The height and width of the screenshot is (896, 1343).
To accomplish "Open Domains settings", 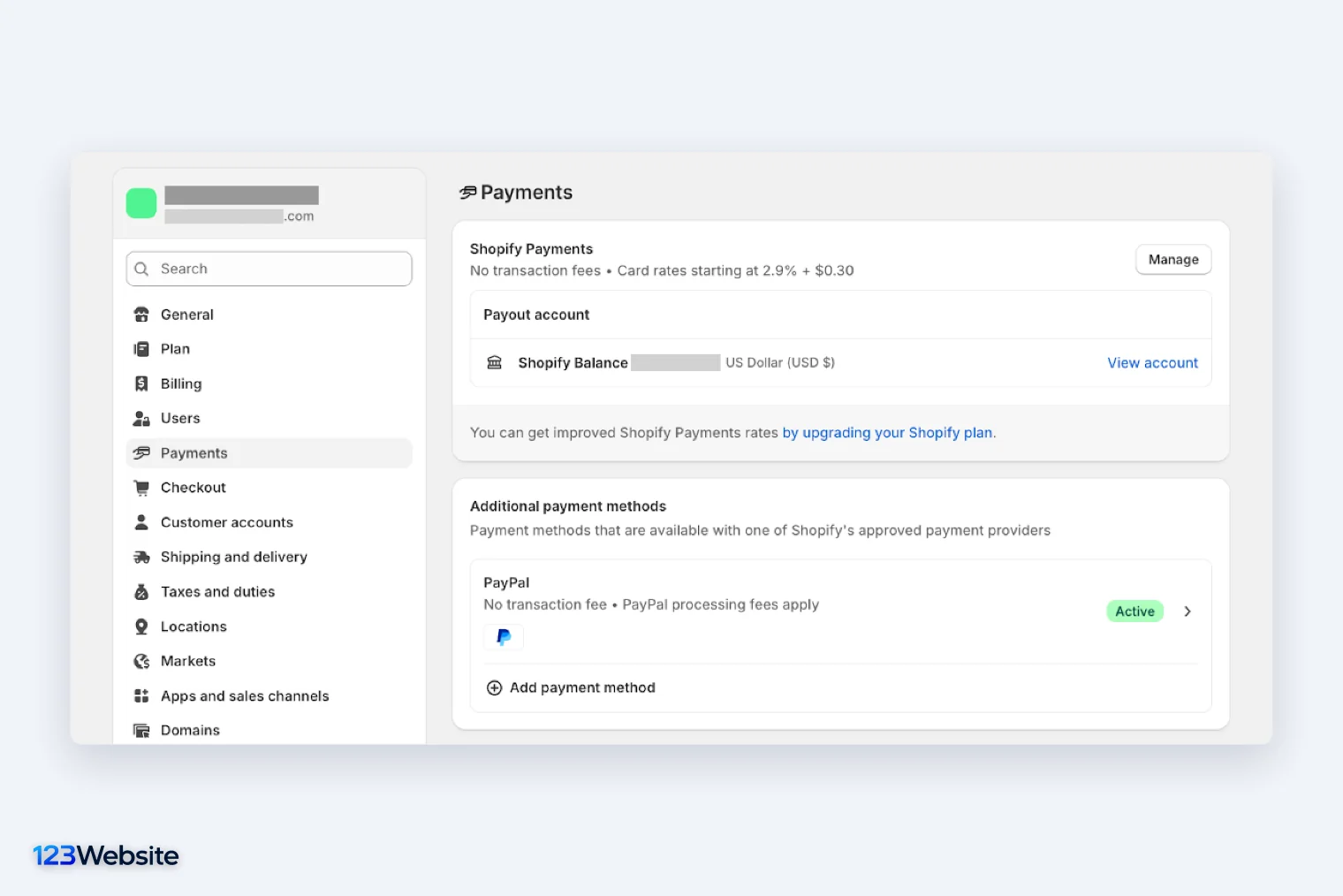I will pyautogui.click(x=269, y=731).
